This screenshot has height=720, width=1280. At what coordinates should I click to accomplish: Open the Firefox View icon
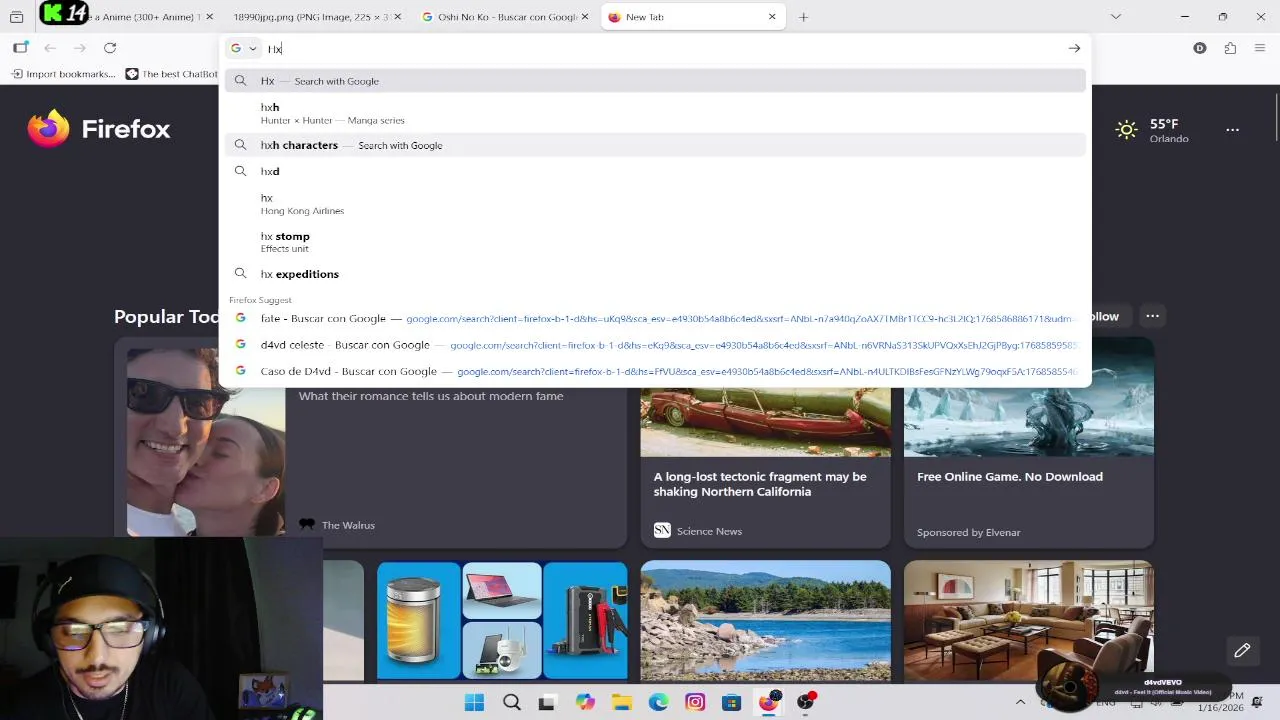click(16, 17)
